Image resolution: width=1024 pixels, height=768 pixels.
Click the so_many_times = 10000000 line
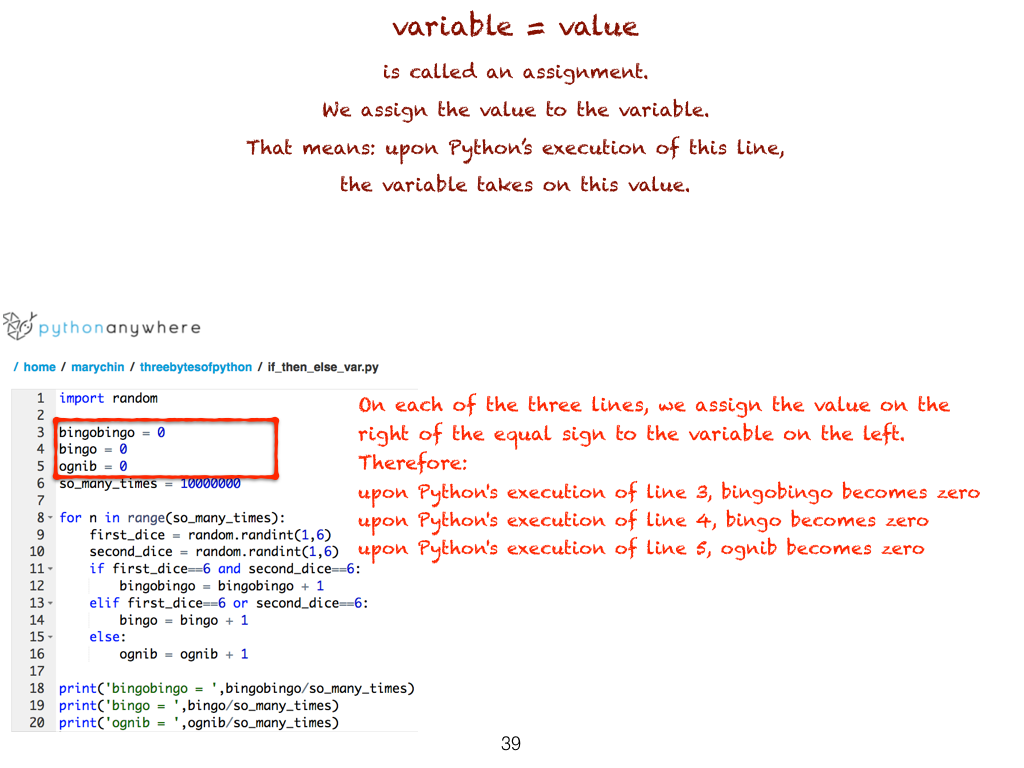[149, 484]
